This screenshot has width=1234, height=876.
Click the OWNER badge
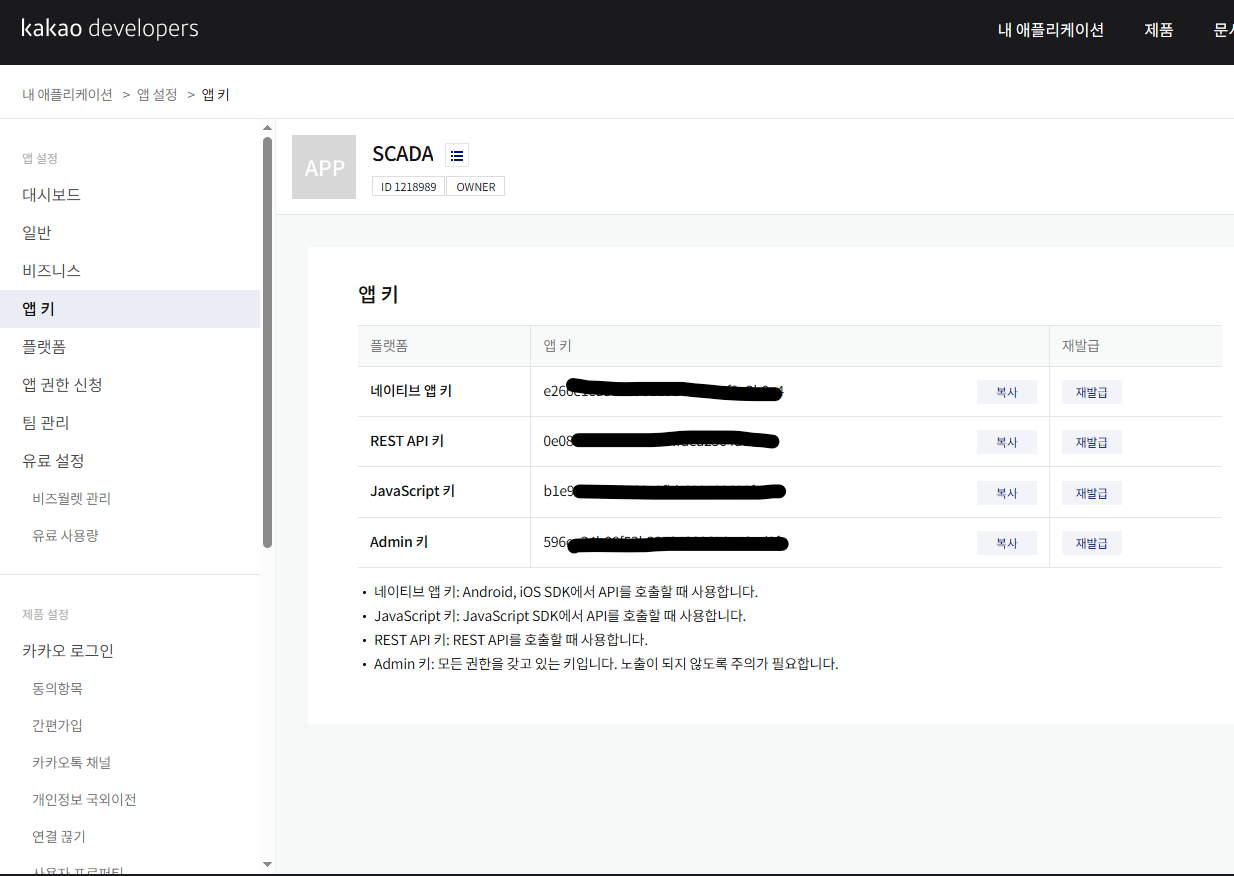pos(476,187)
